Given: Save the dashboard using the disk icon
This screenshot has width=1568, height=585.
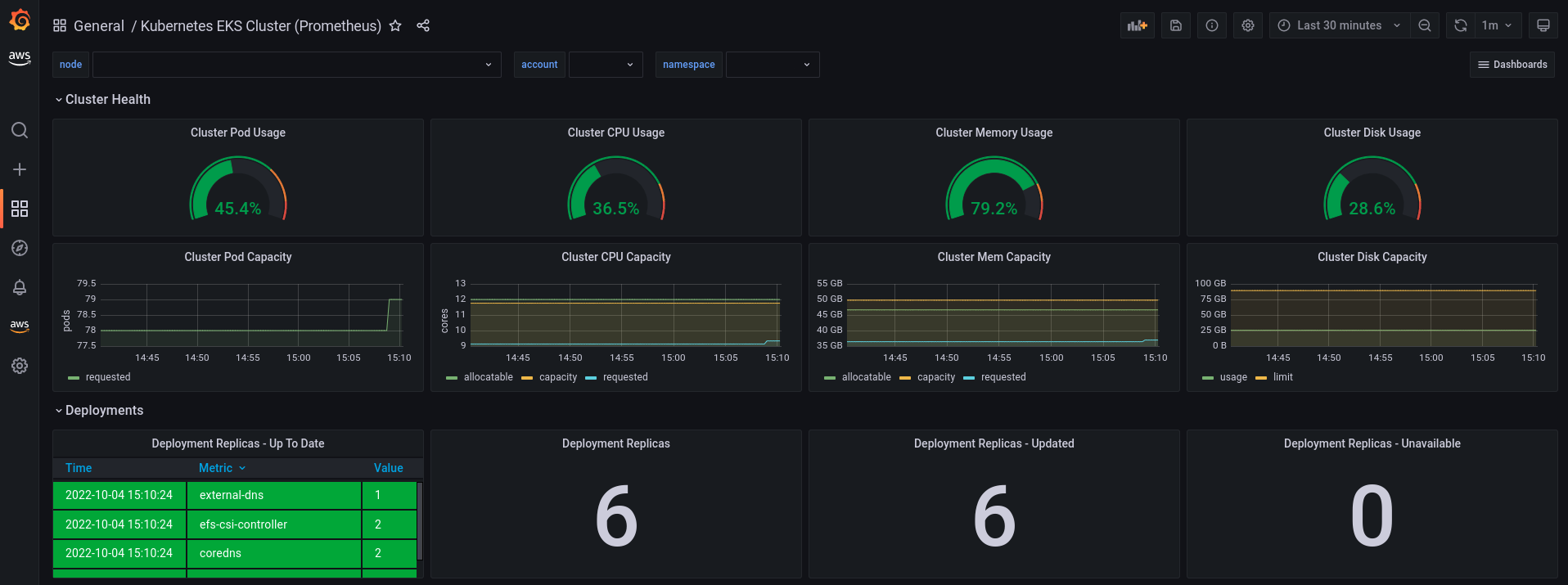Looking at the screenshot, I should 1176,25.
